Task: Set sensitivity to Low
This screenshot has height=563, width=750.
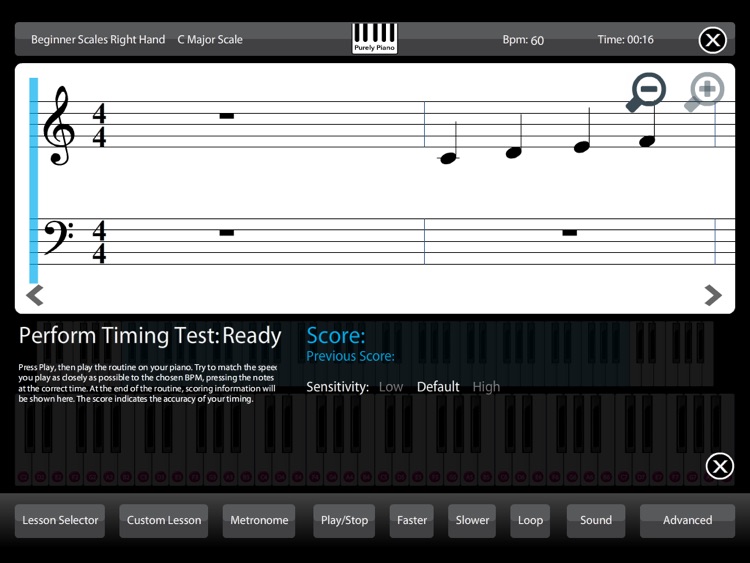Action: [x=391, y=386]
